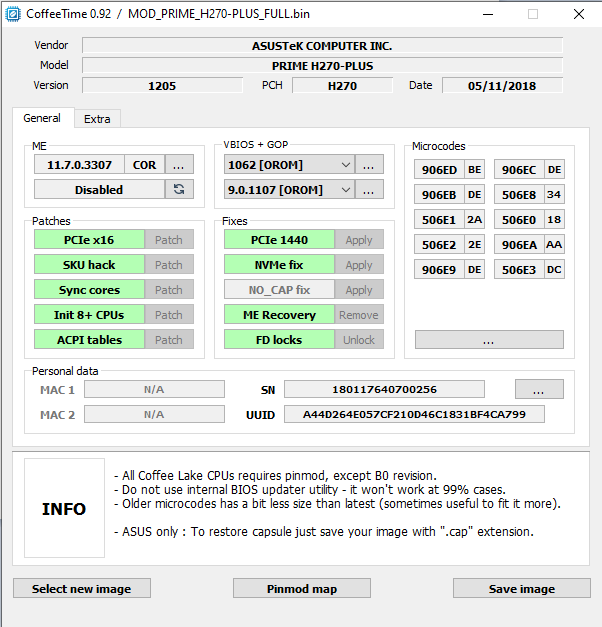Open the Microcodes browse button

489,339
